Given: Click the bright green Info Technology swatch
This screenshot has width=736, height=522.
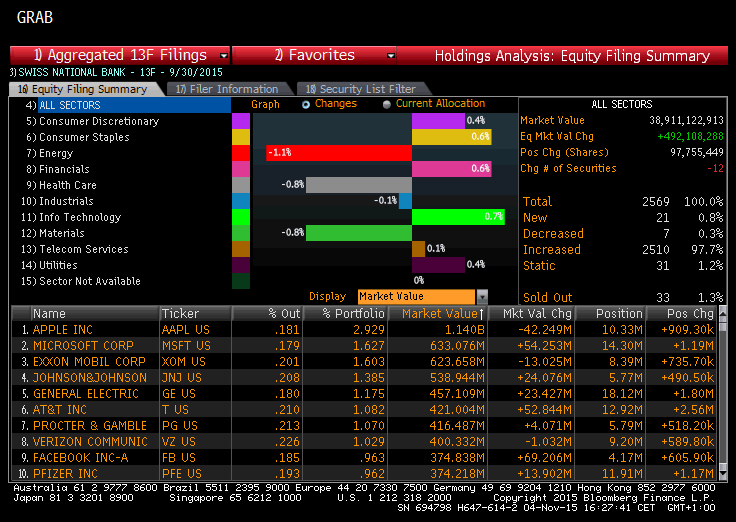Looking at the screenshot, I should 241,217.
